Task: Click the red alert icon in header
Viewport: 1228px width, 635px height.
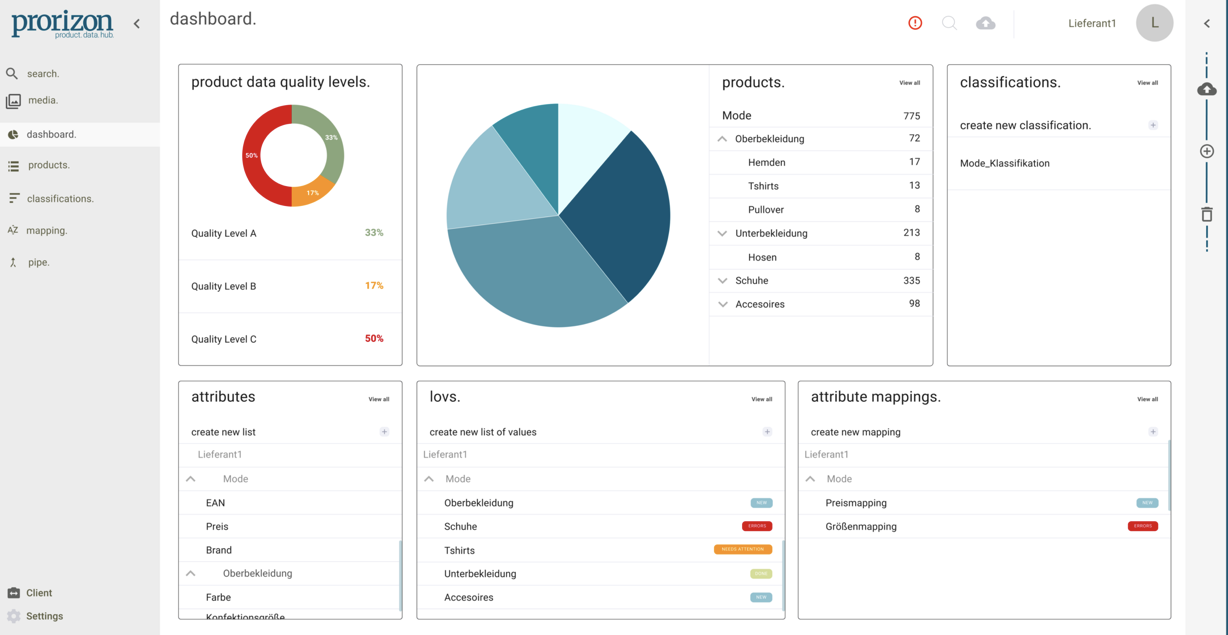Action: point(915,23)
